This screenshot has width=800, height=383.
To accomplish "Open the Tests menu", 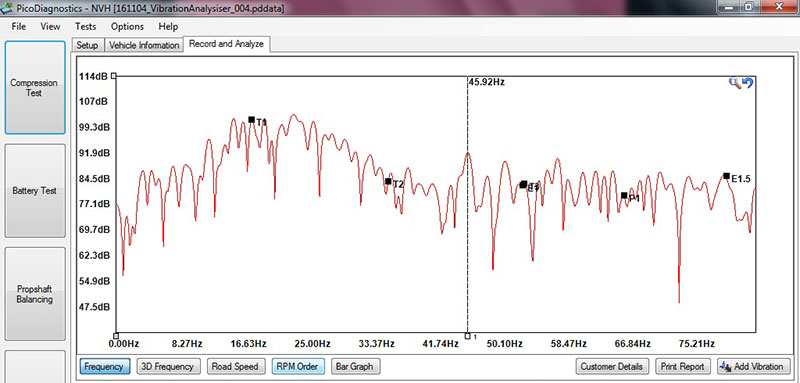I will (x=85, y=27).
